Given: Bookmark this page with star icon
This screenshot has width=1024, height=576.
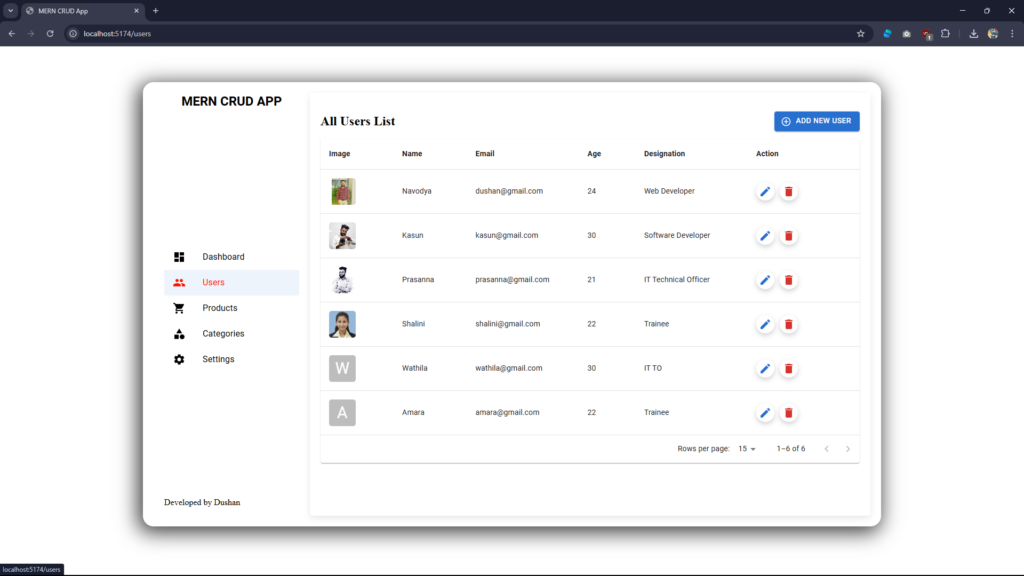Looking at the screenshot, I should (x=860, y=33).
